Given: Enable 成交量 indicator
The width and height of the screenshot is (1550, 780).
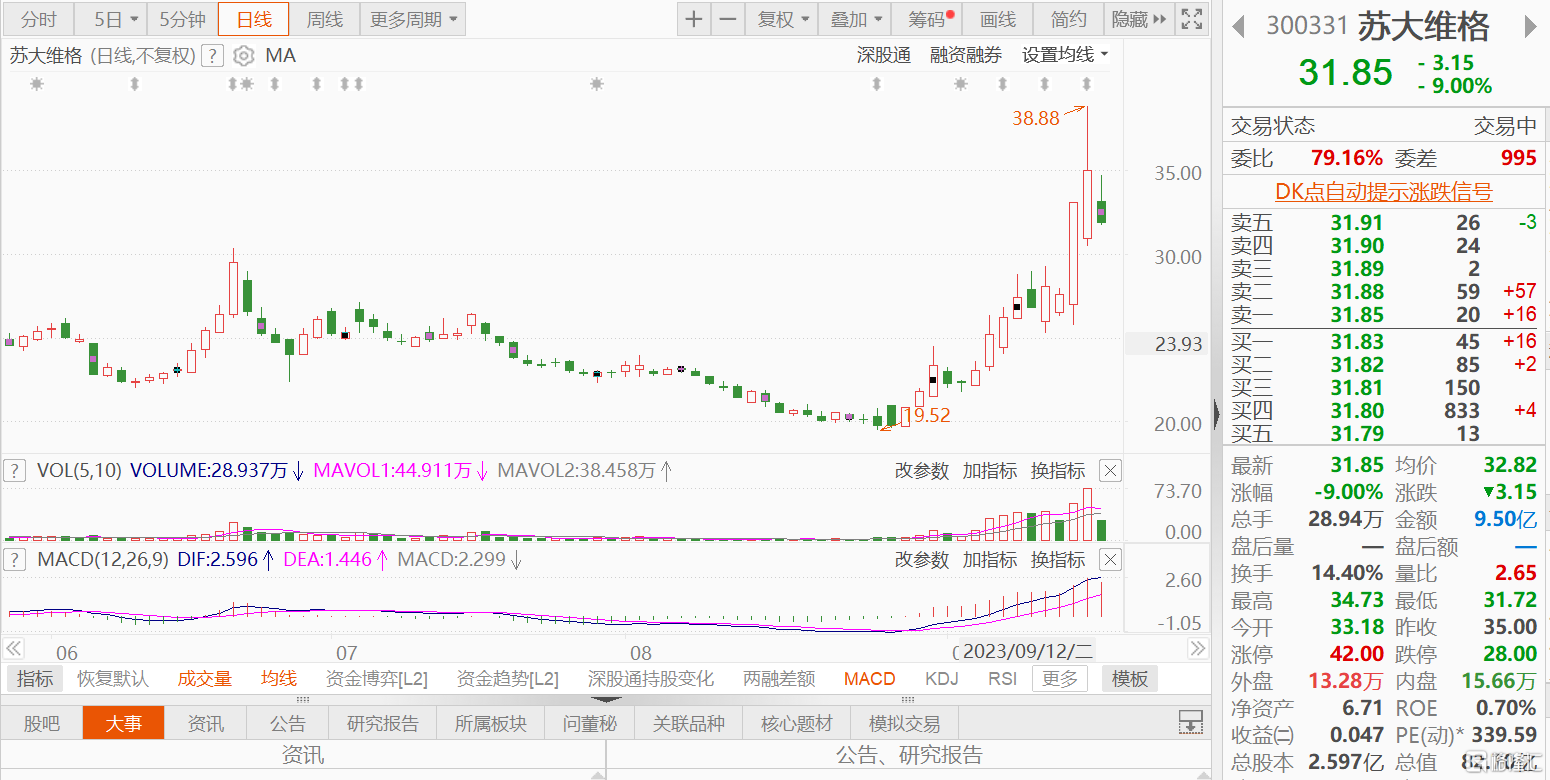Looking at the screenshot, I should pos(205,679).
